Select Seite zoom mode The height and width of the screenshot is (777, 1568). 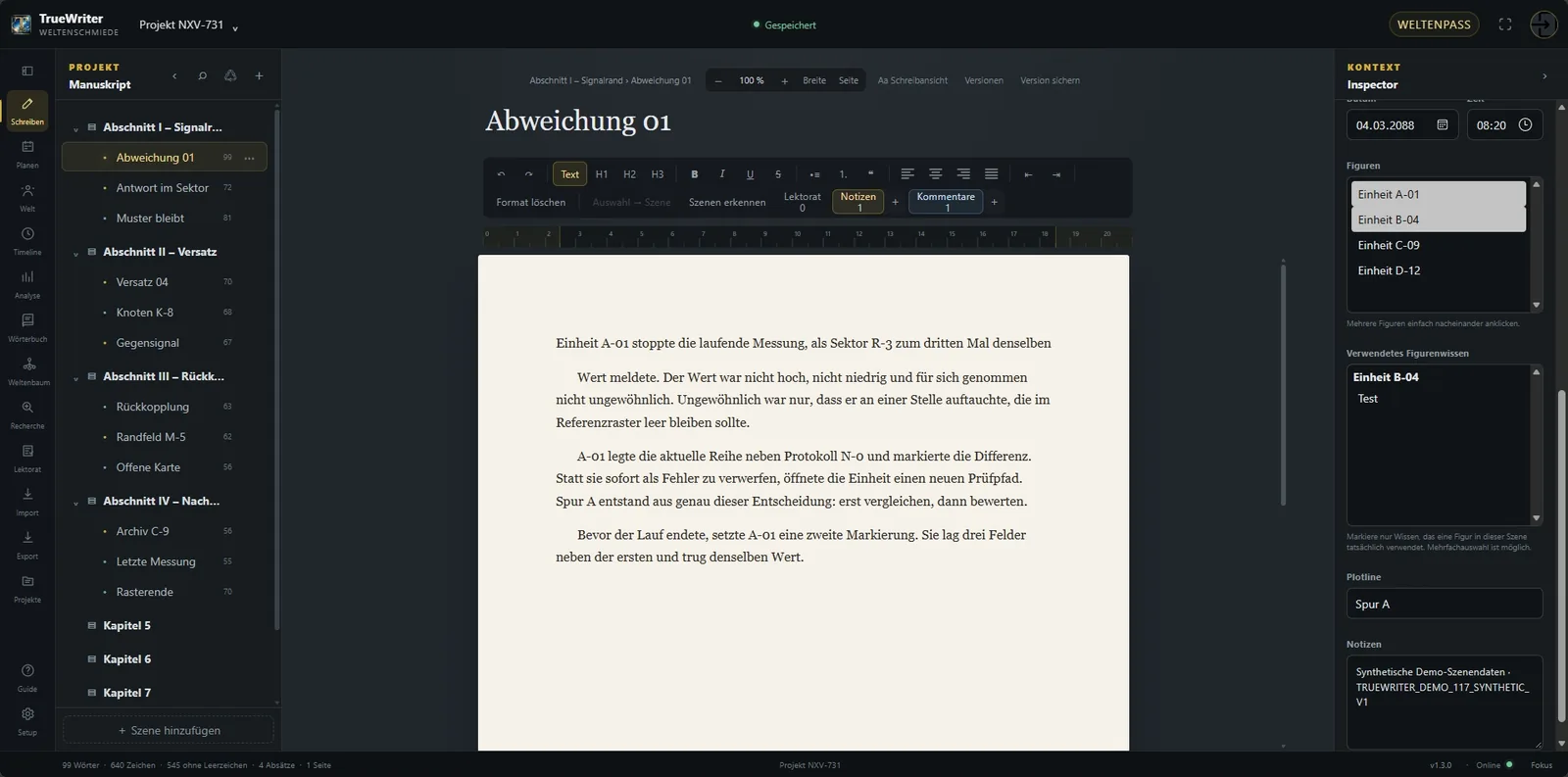(849, 80)
